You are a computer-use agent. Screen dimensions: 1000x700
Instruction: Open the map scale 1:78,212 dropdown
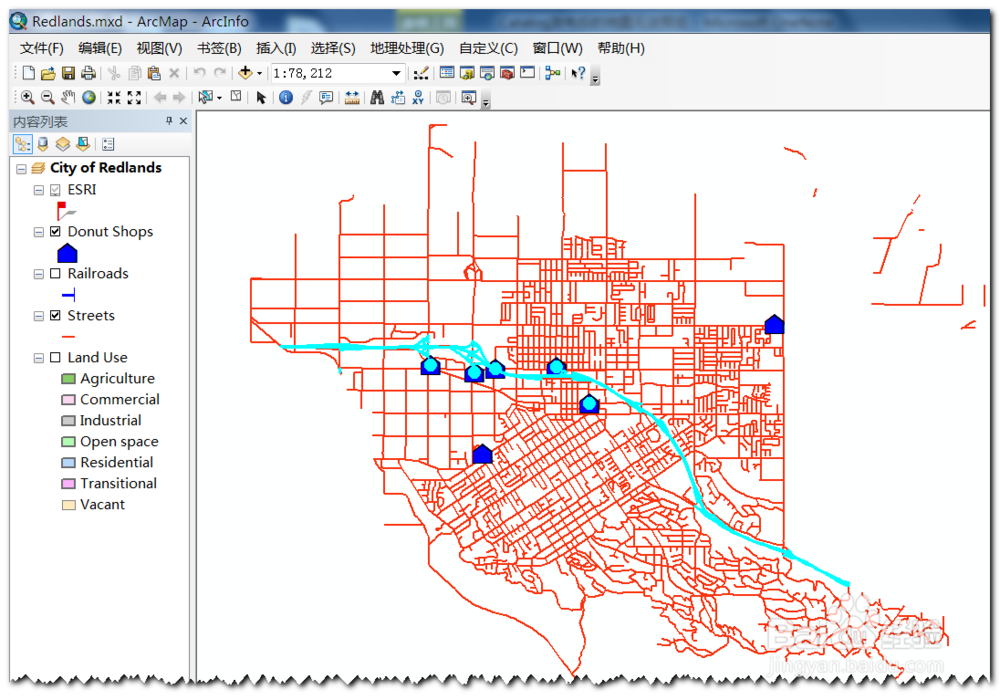point(396,73)
